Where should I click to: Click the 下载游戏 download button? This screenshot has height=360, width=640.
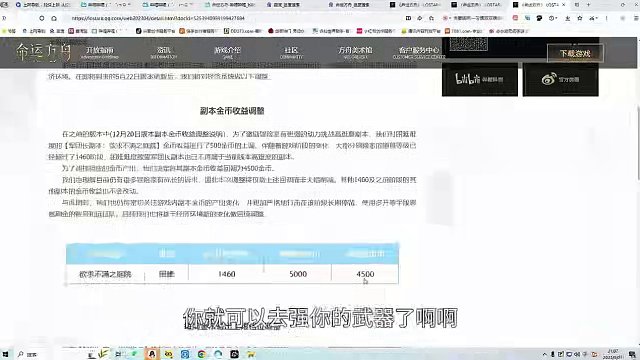575,53
